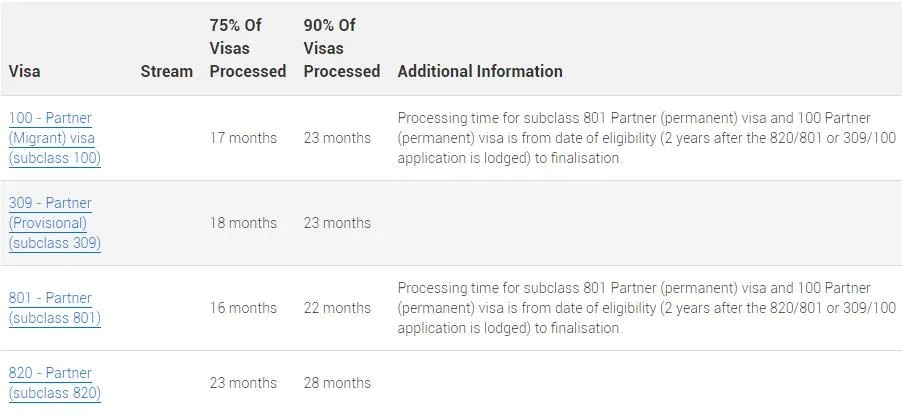
Task: Select the 23 months 90% cell for subclass 100
Action: [337, 138]
